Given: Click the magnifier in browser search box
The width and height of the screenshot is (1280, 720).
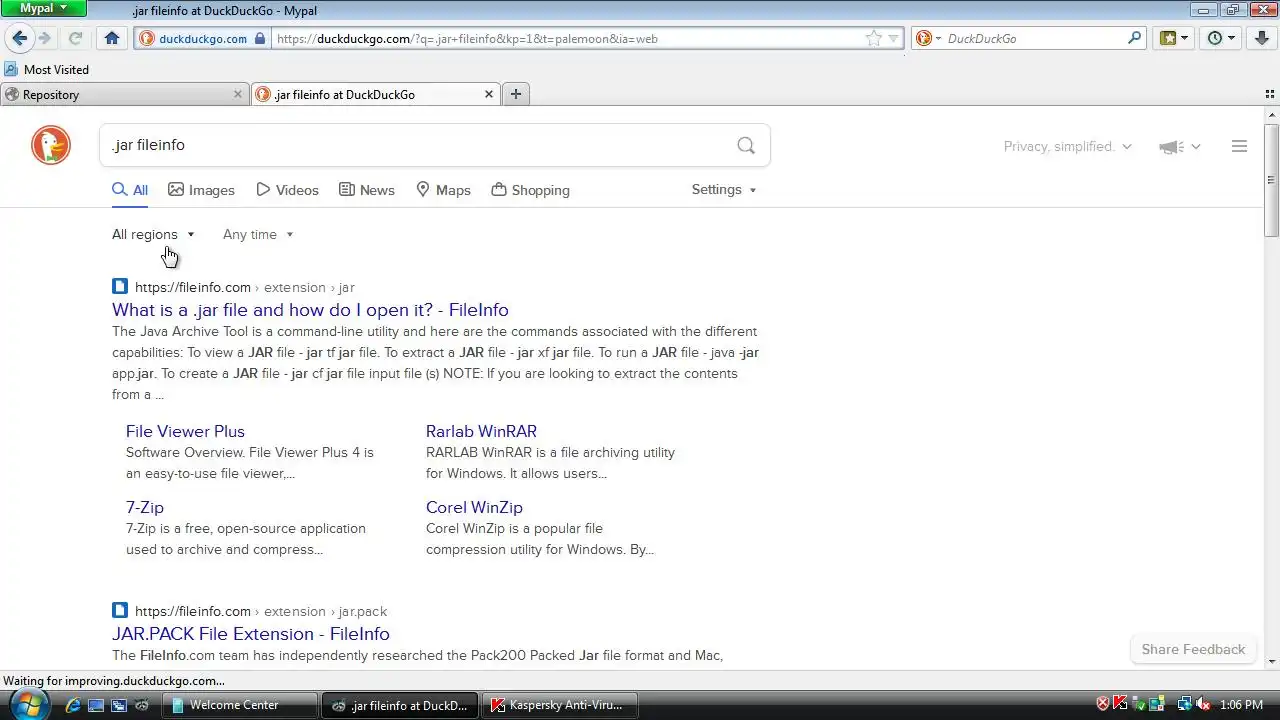Looking at the screenshot, I should coord(1134,38).
